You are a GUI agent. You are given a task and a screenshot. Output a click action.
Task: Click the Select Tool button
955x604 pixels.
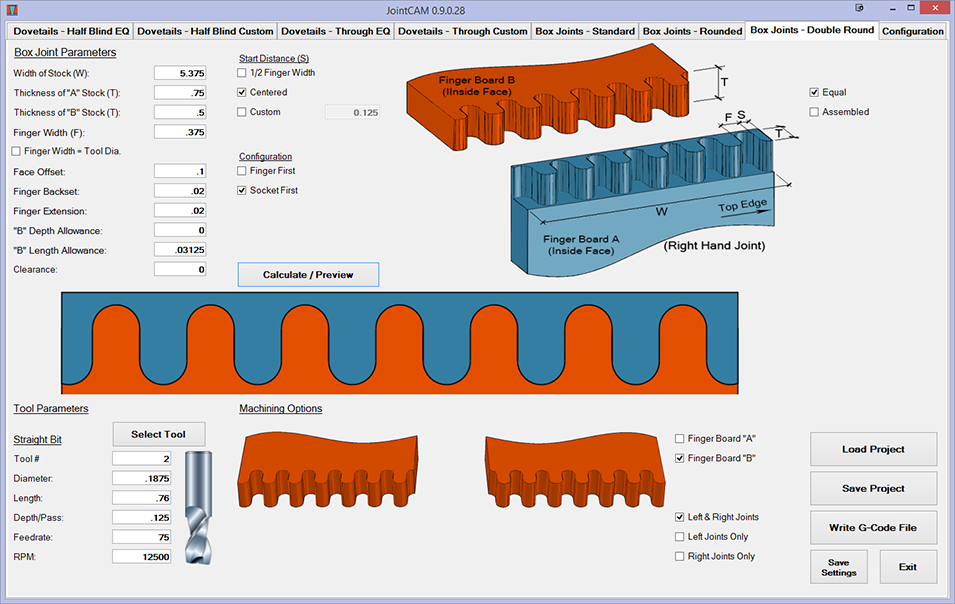tap(159, 434)
